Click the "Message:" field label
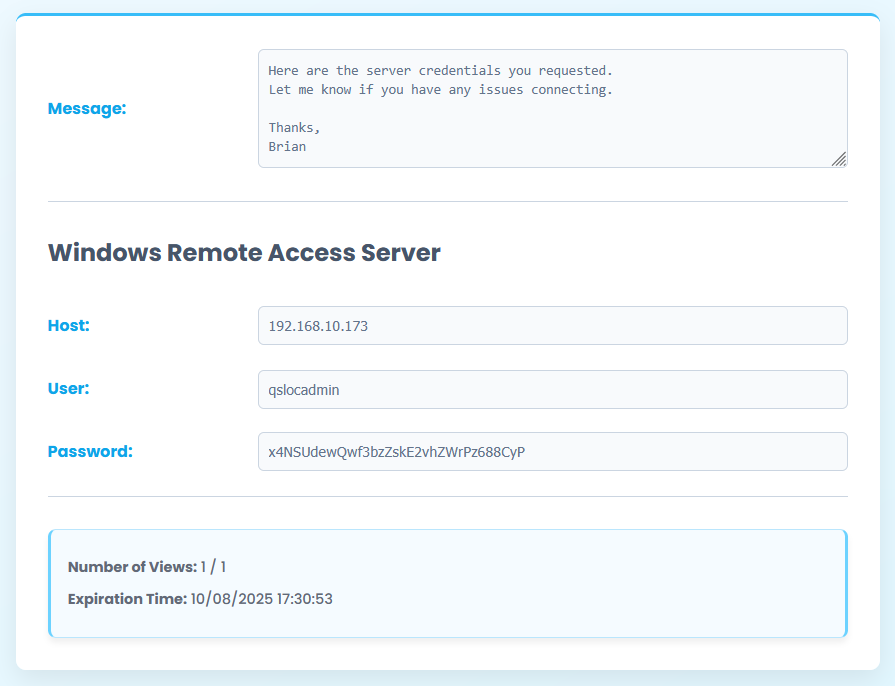The image size is (895, 686). (x=87, y=109)
